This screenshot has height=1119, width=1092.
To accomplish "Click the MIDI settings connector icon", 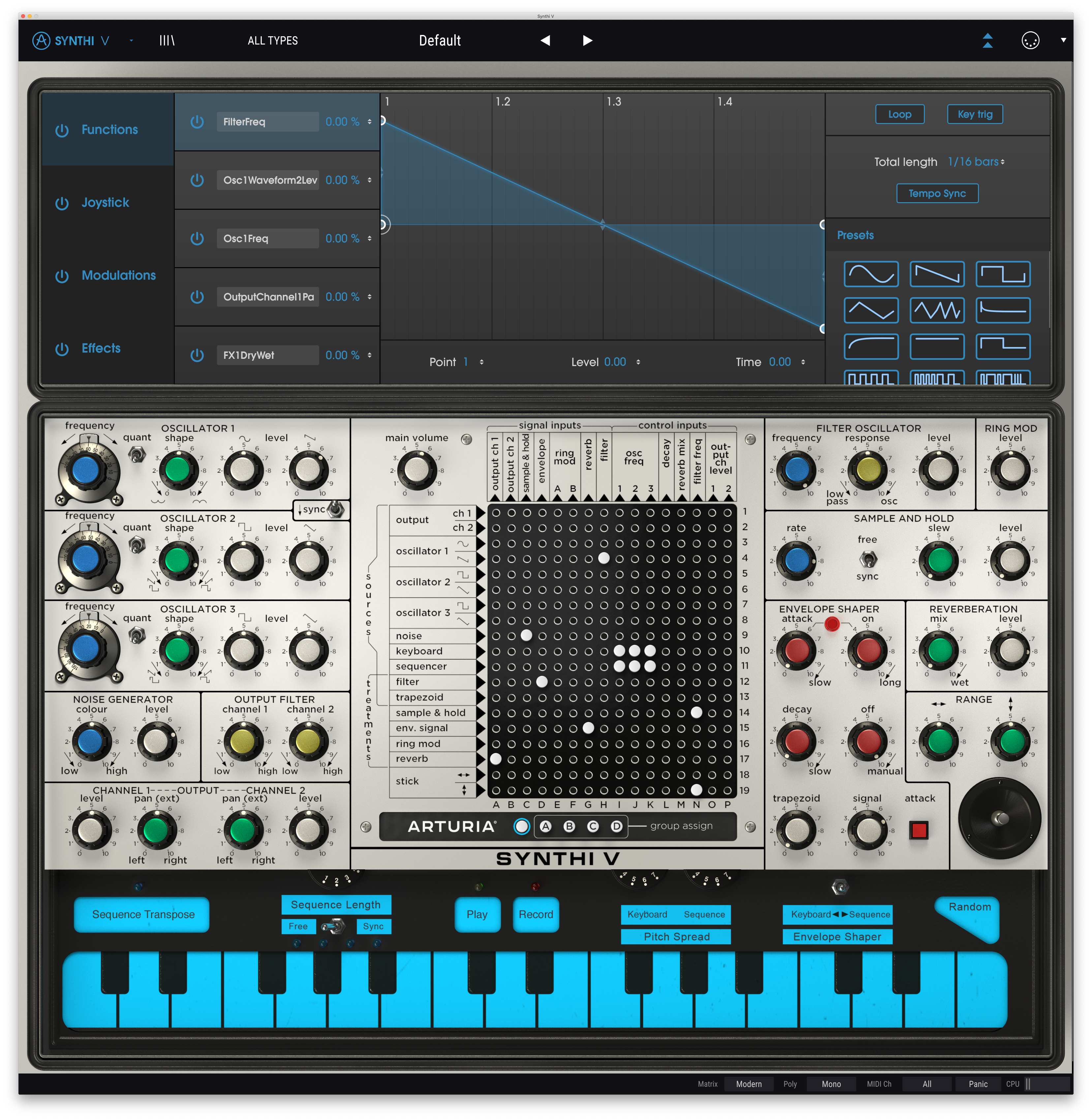I will coord(1030,41).
